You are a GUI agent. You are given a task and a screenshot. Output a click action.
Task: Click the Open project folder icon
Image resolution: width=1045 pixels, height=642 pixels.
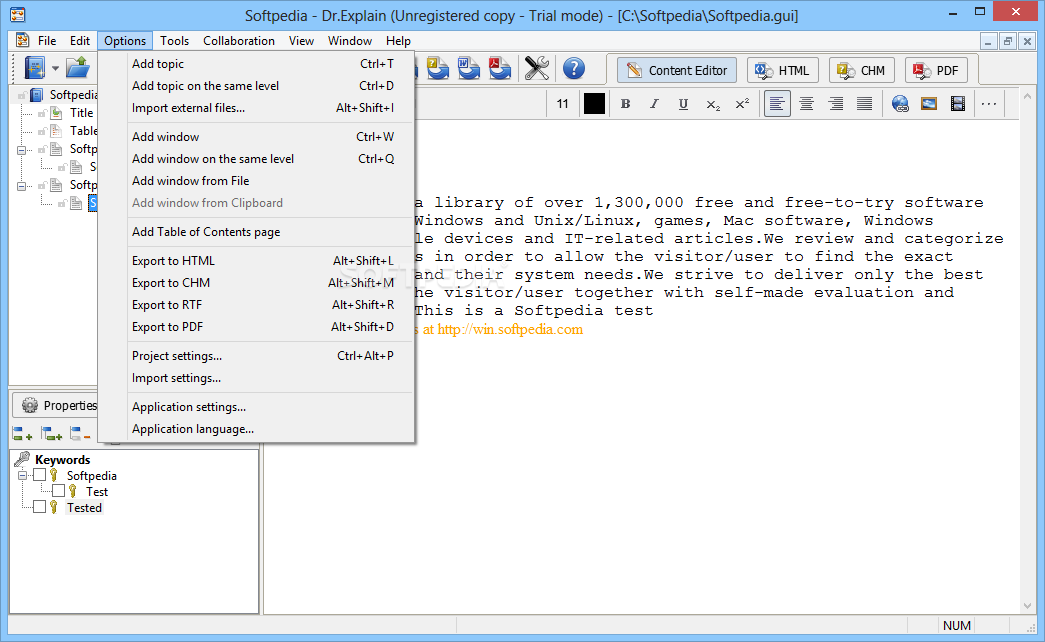(x=78, y=68)
